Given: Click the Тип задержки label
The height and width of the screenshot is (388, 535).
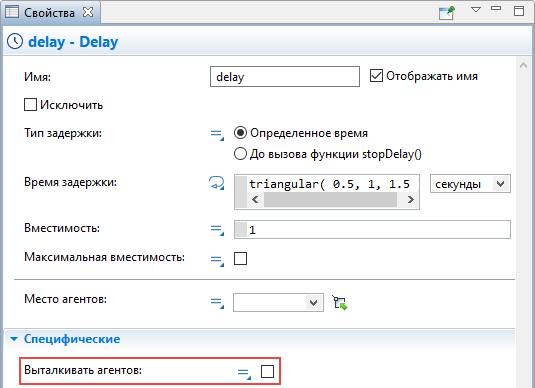Looking at the screenshot, I should tap(63, 133).
